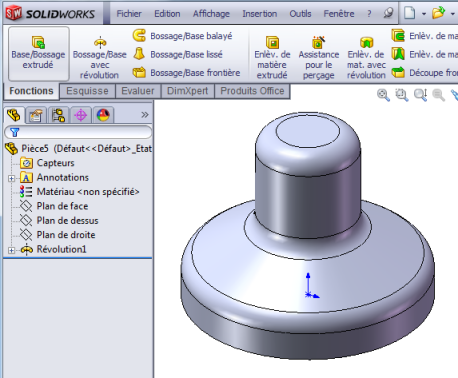Select Base/Bossage extrudé tool
The image size is (458, 378).
coord(38,53)
